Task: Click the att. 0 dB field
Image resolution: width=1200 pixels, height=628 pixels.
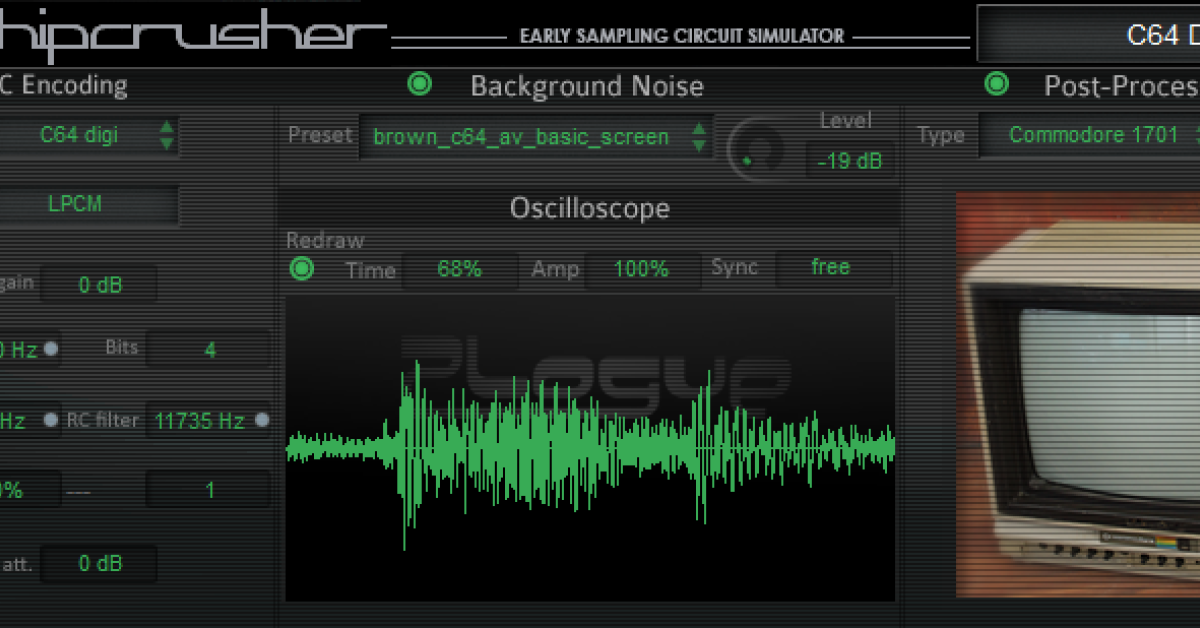Action: [99, 564]
